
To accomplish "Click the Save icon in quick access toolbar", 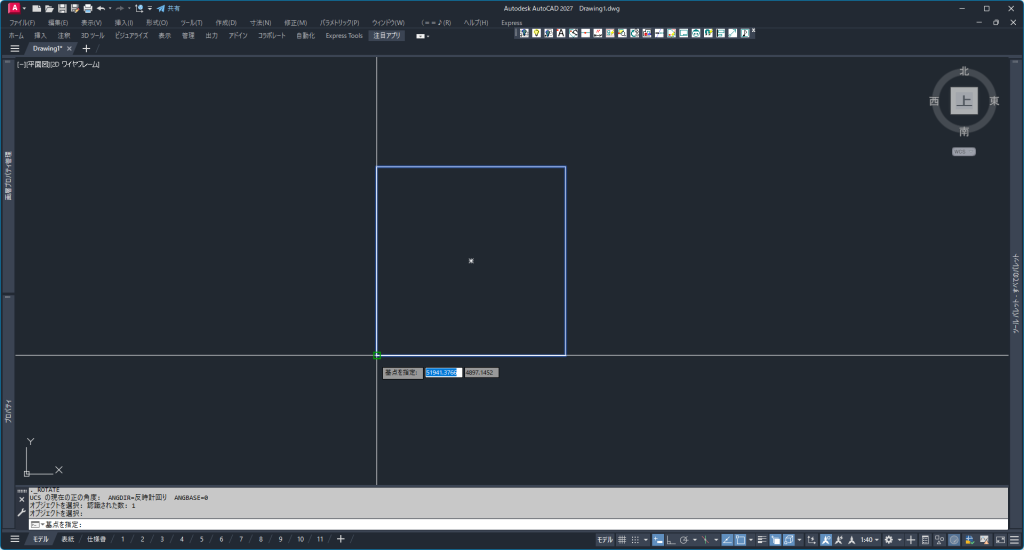I will 62,8.
